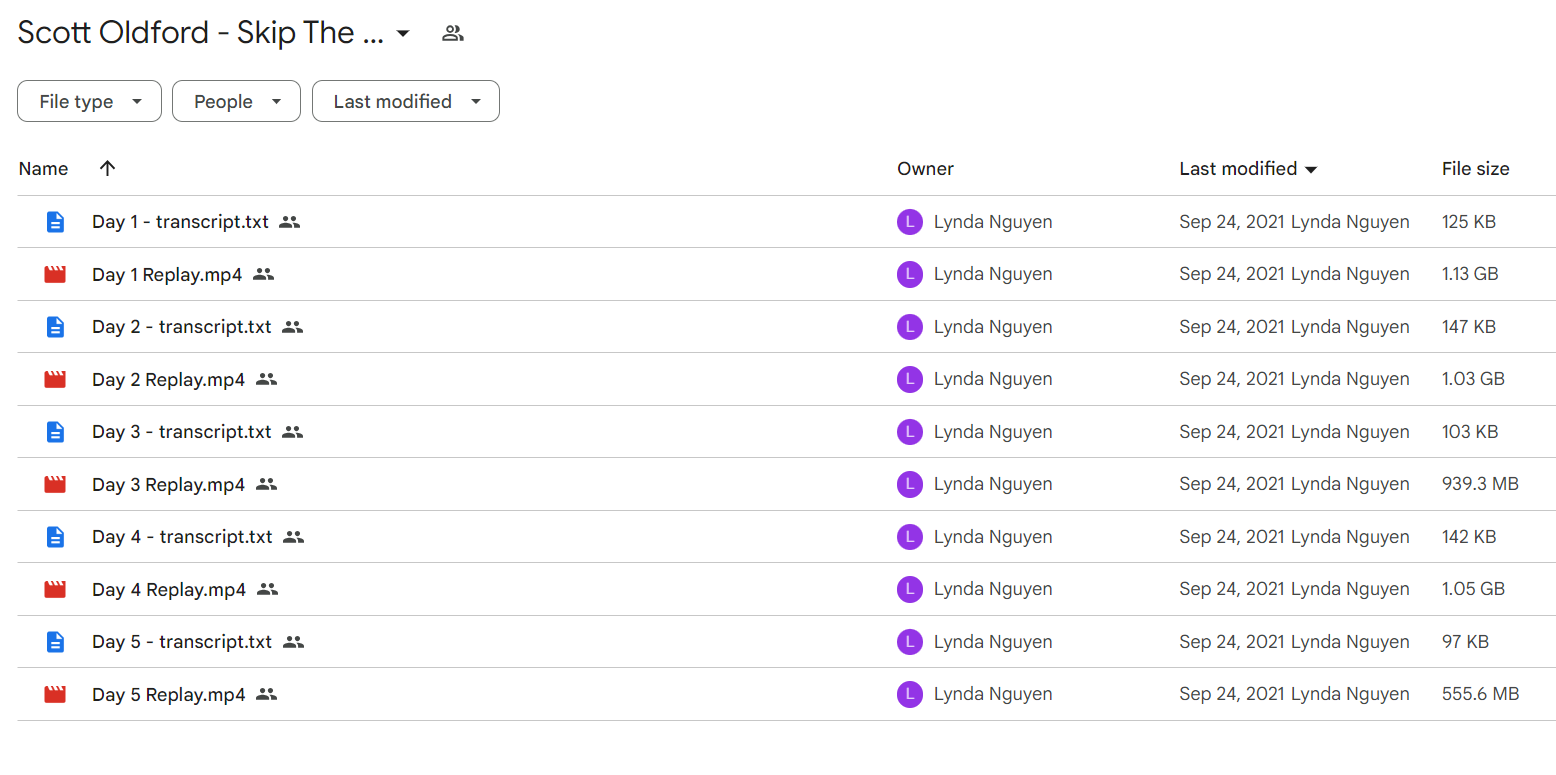Viewport: 1556px width, 775px height.
Task: Select file Day 4 Replay.mp4
Action: tap(169, 589)
